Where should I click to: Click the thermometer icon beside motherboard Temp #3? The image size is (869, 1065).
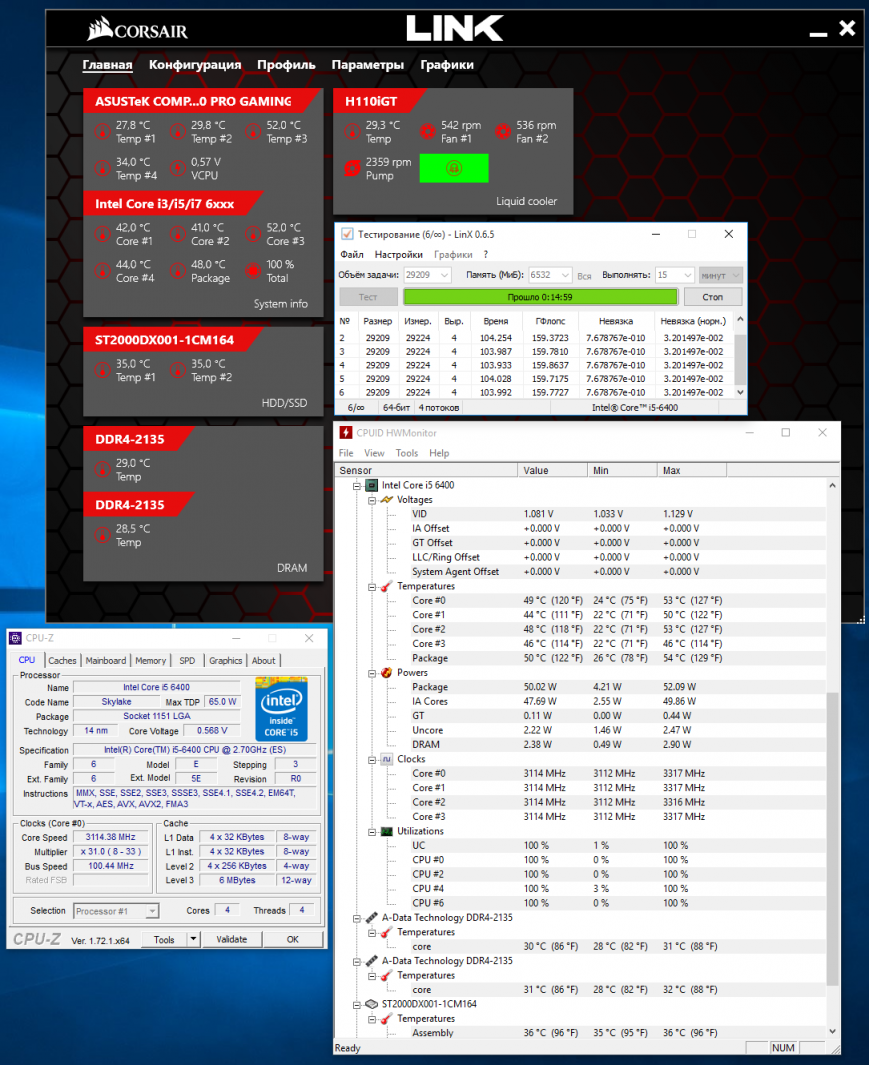click(253, 132)
